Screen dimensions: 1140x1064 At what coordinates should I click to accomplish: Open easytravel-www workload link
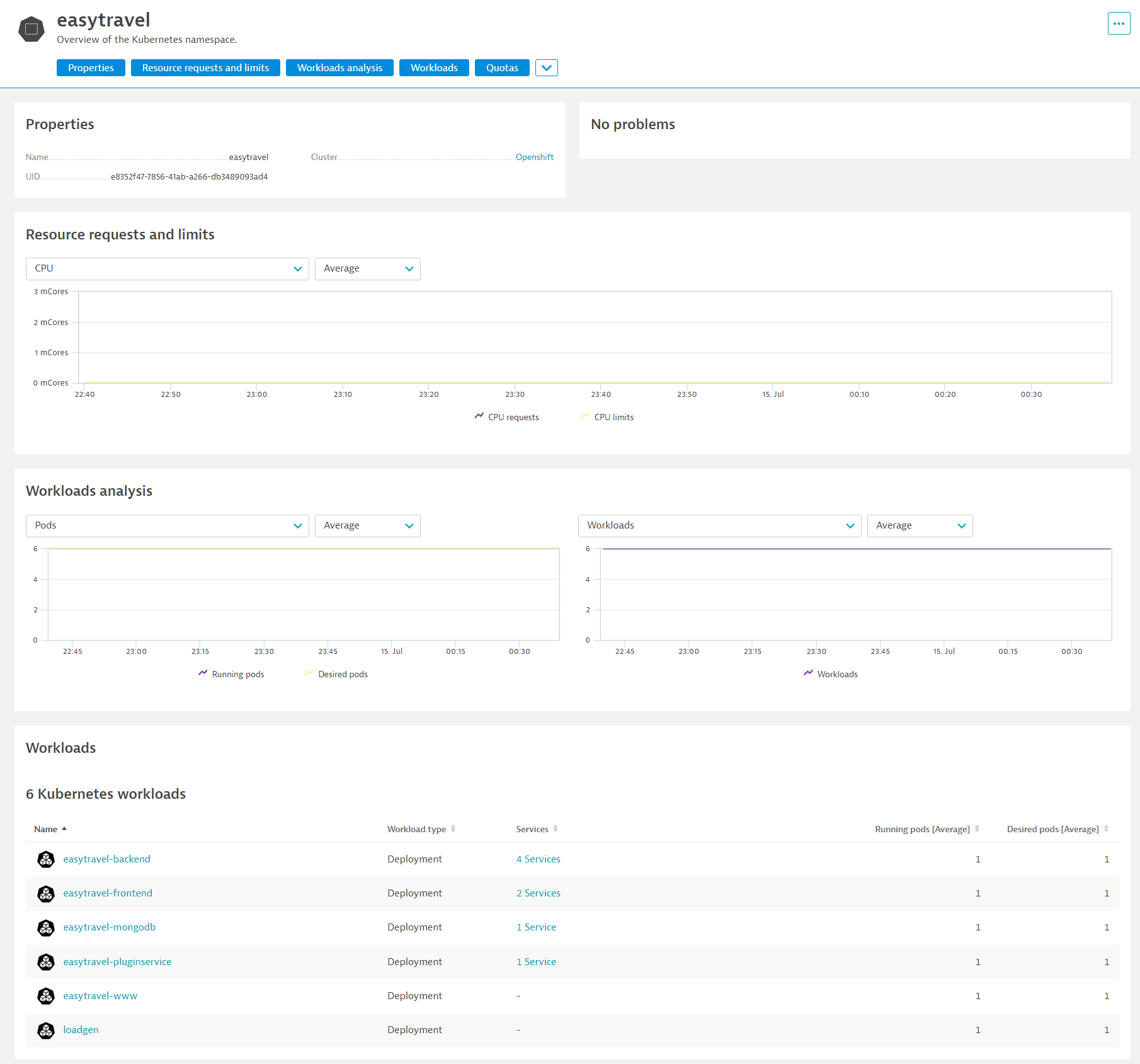click(100, 996)
